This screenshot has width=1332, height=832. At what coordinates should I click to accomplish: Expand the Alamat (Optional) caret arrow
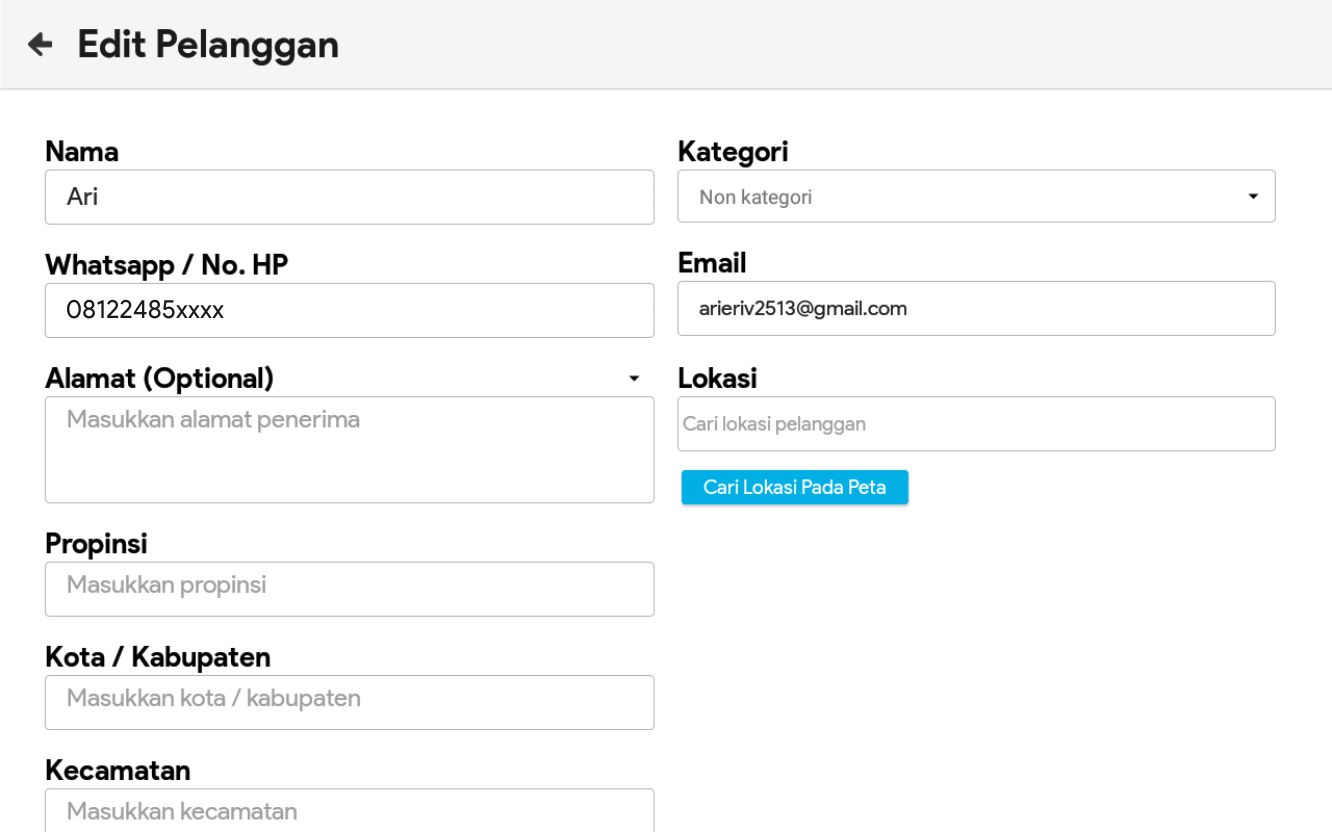[x=632, y=379]
